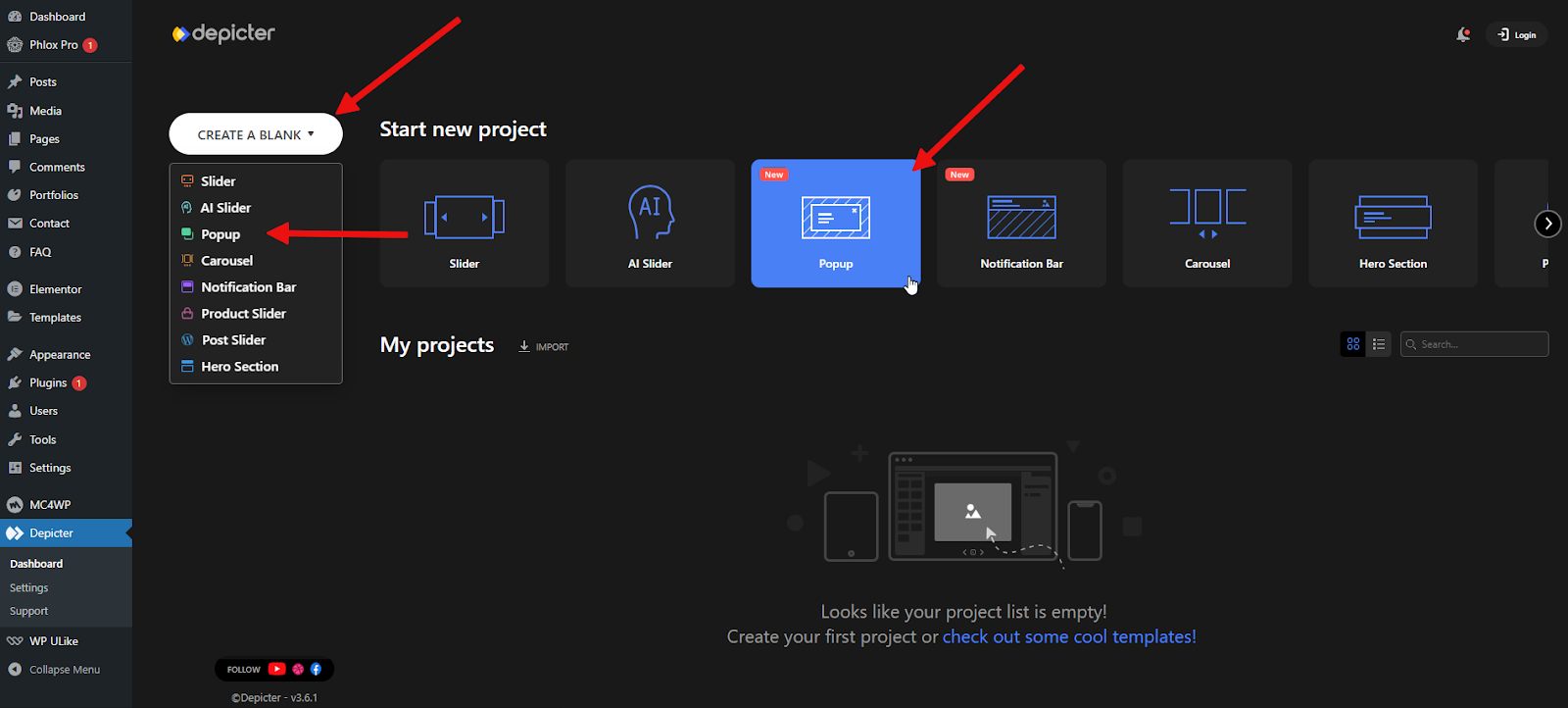Image resolution: width=1568 pixels, height=708 pixels.
Task: Open Appearance sidebar item
Action: click(x=66, y=355)
